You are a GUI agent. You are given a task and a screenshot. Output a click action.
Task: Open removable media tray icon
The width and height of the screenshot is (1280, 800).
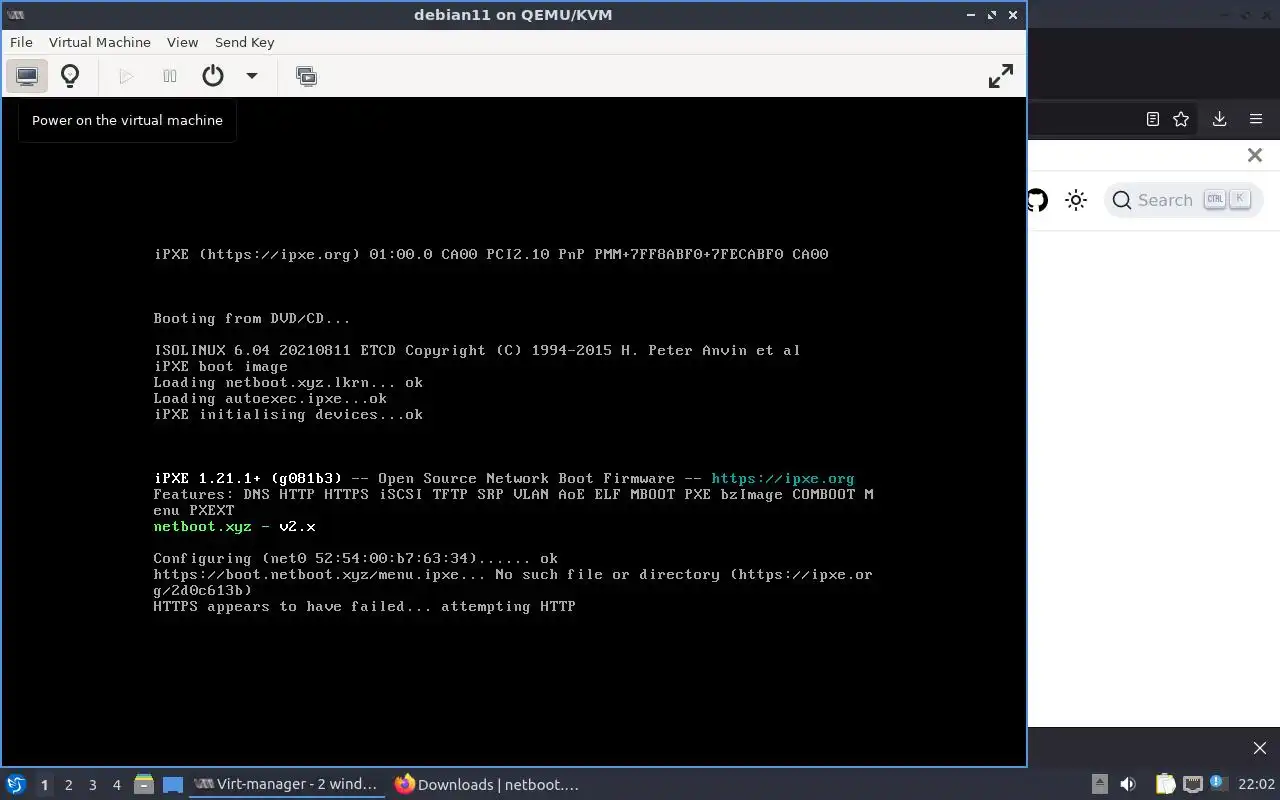pos(1099,784)
